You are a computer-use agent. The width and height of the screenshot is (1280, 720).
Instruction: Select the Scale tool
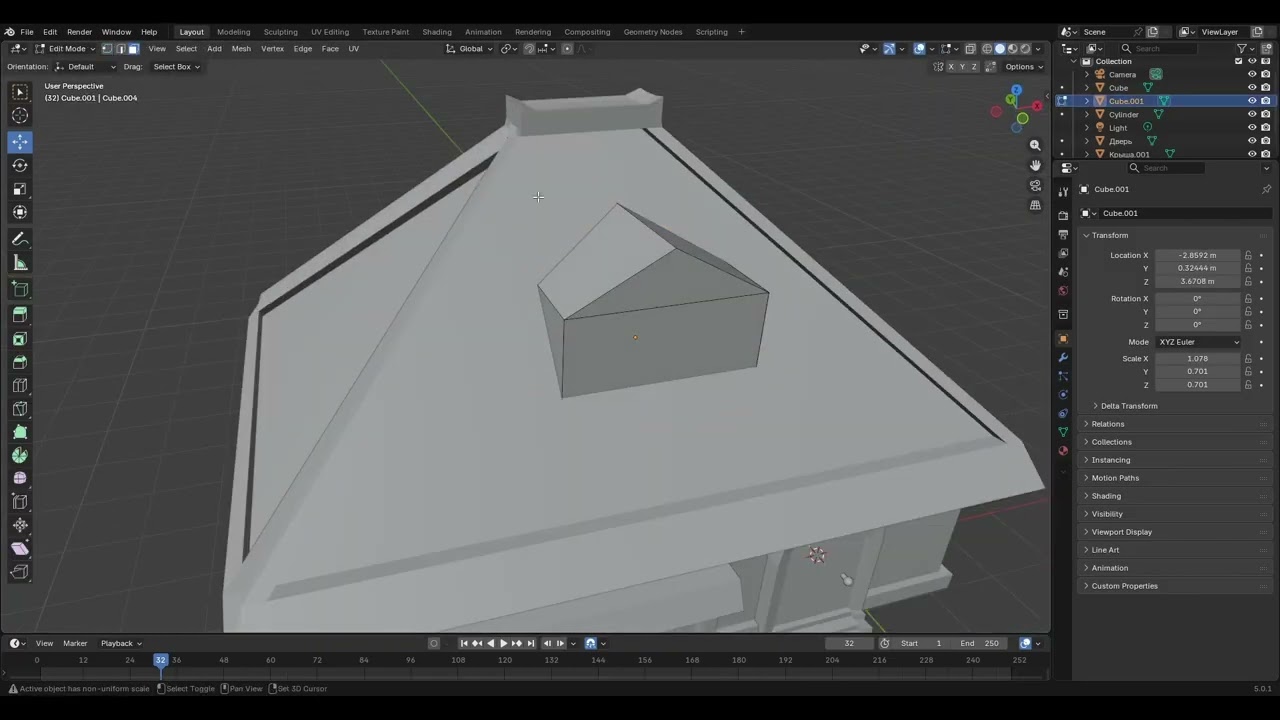(20, 189)
